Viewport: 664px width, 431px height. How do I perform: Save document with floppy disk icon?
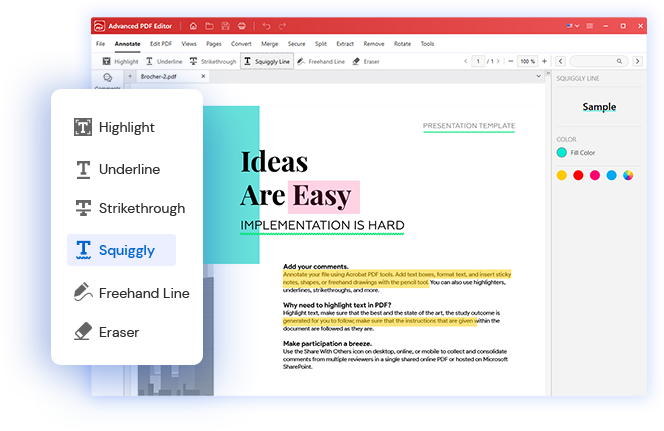pyautogui.click(x=225, y=26)
